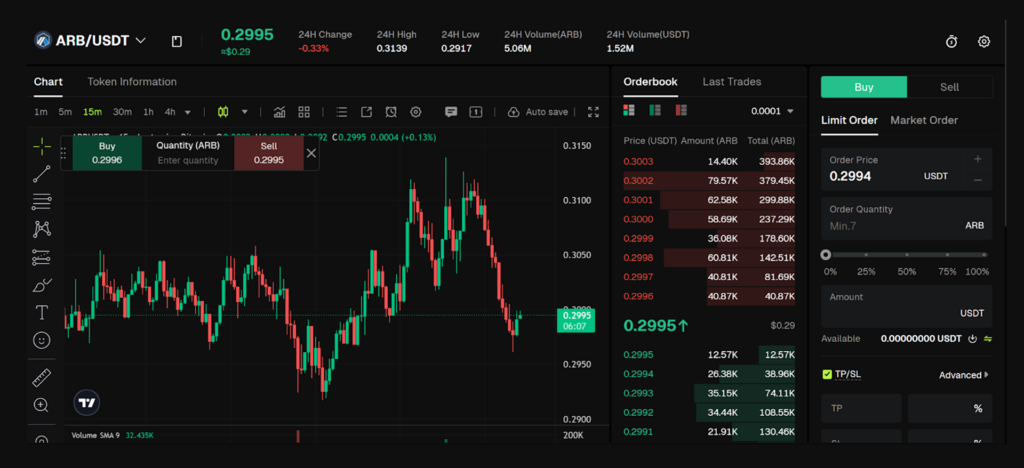The image size is (1024, 468).
Task: Open the chart object list icon
Action: tap(342, 112)
